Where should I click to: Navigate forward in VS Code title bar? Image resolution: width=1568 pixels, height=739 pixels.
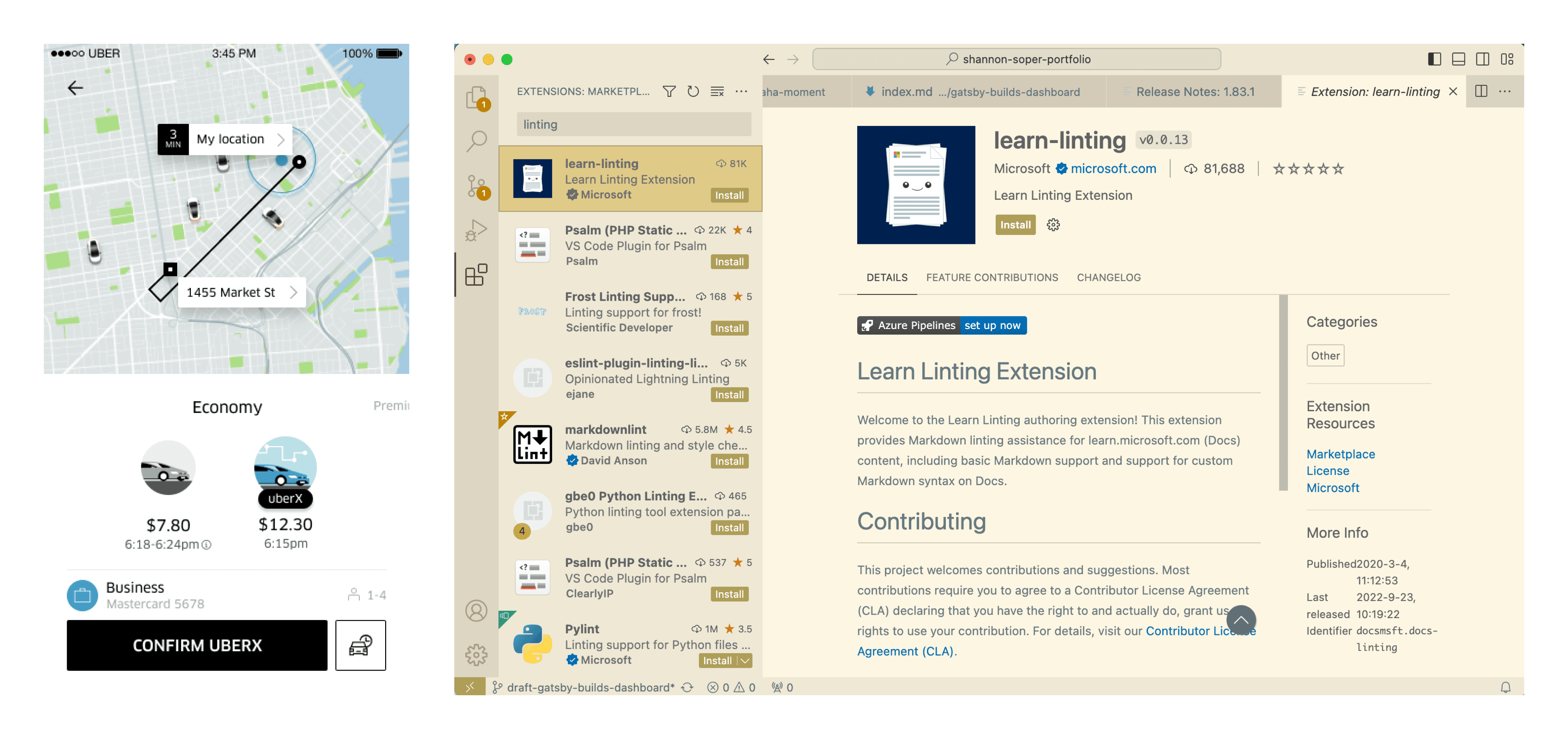(793, 59)
